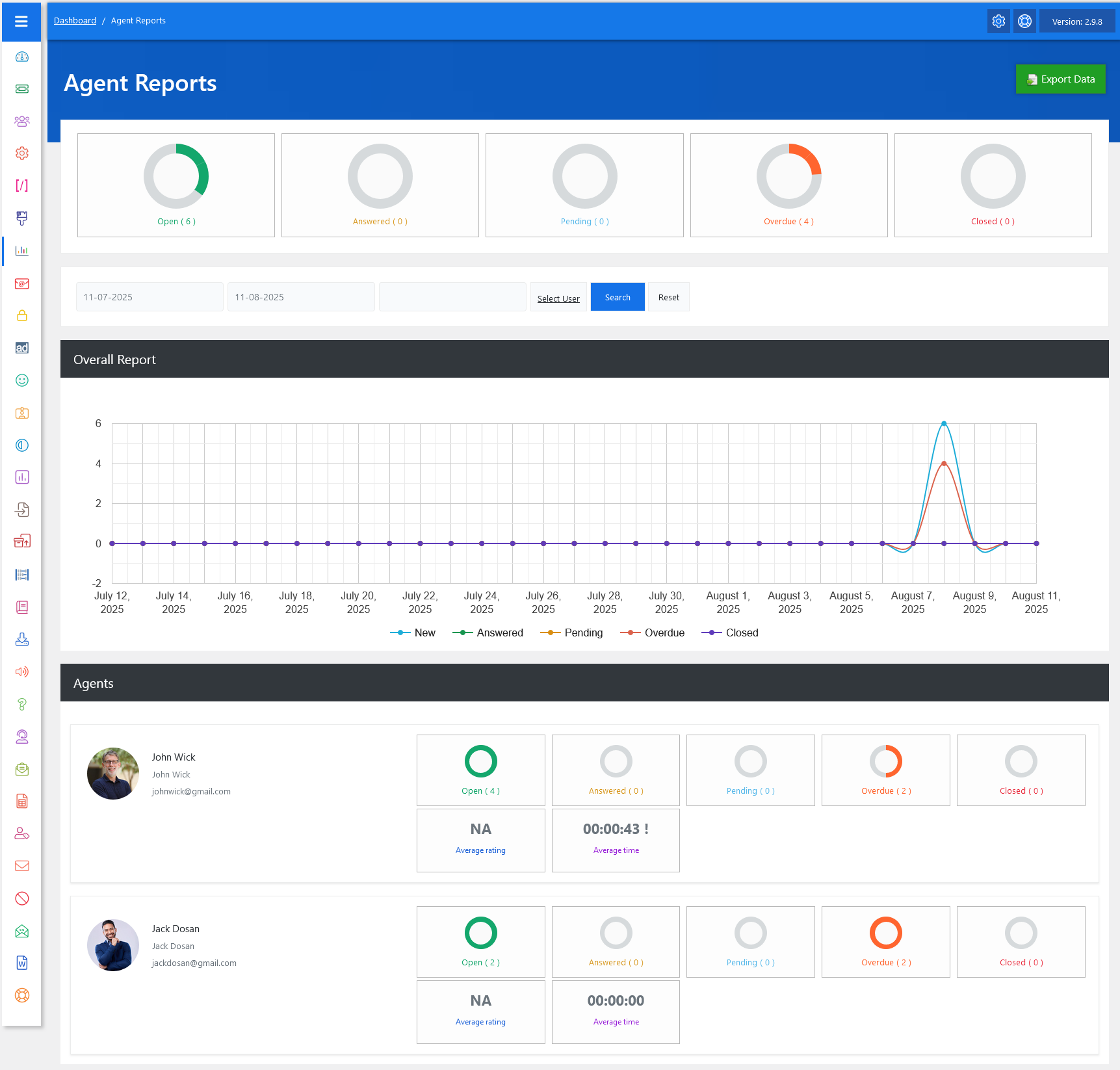Click the Export Data button

coord(1060,79)
